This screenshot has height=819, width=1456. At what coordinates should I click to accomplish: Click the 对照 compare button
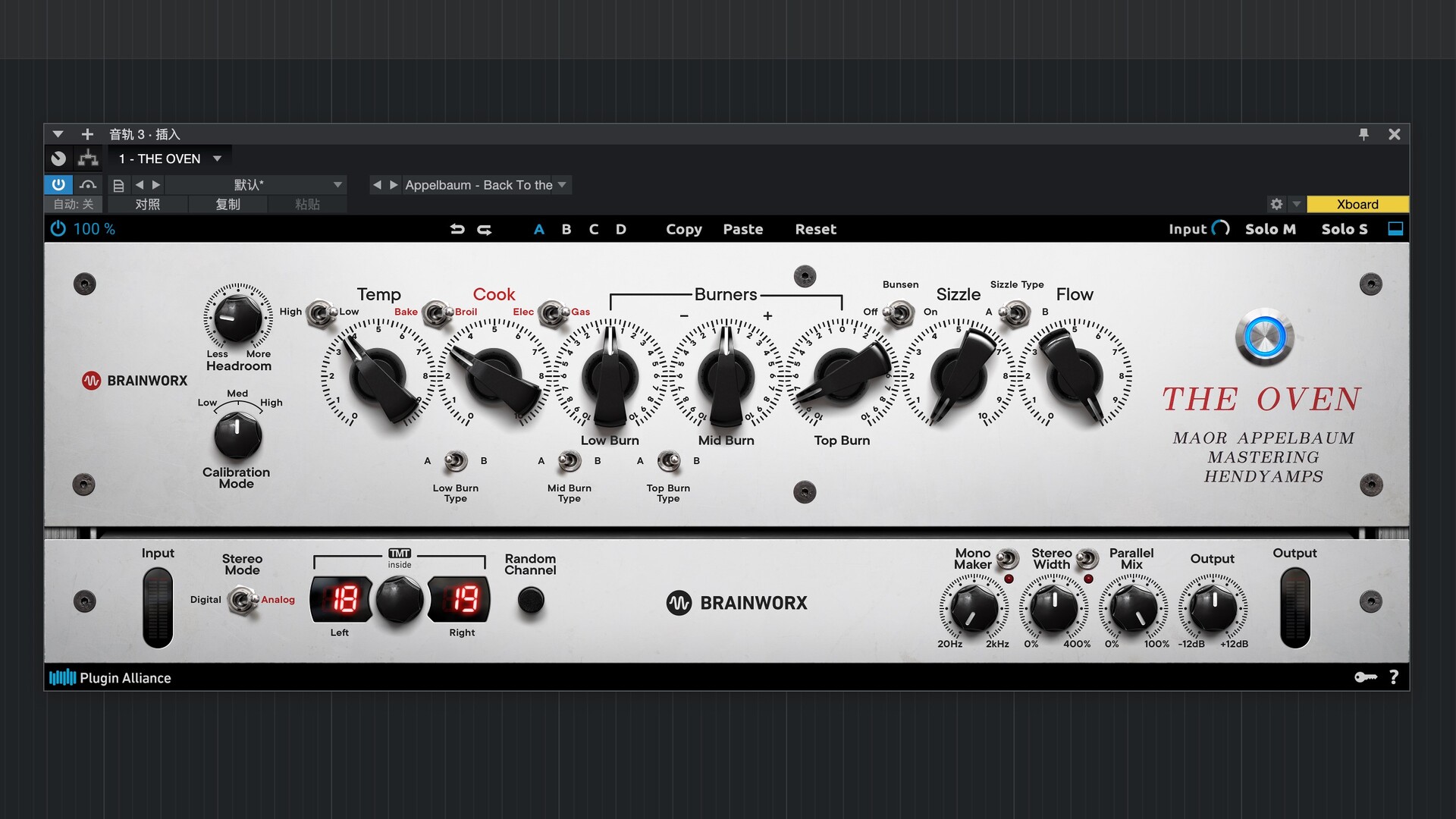(x=148, y=204)
